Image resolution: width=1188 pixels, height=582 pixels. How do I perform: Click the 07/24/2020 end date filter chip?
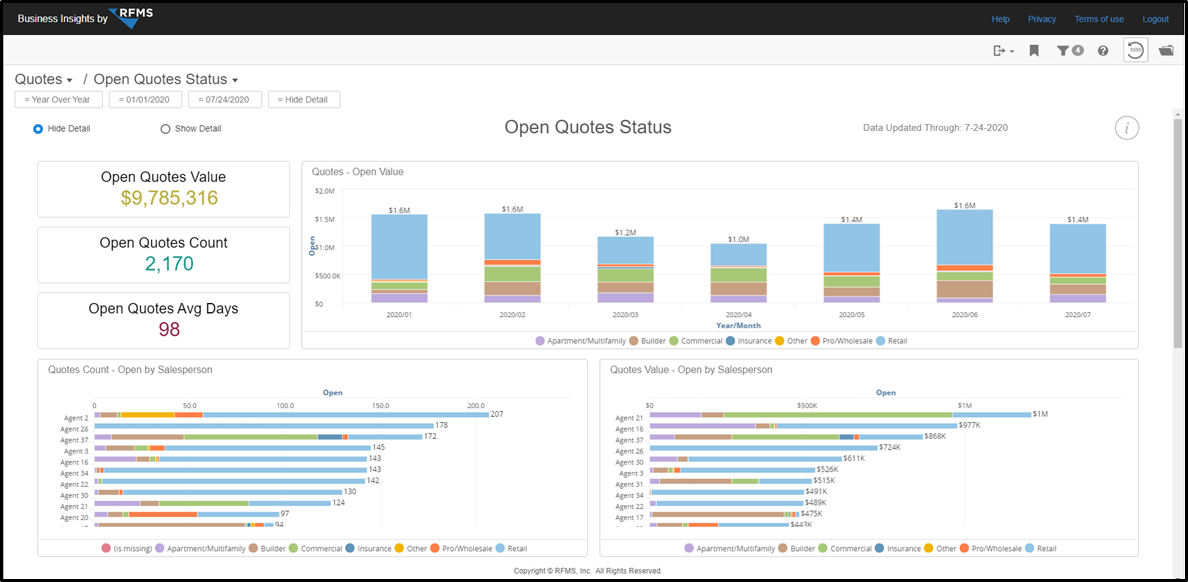pos(225,99)
